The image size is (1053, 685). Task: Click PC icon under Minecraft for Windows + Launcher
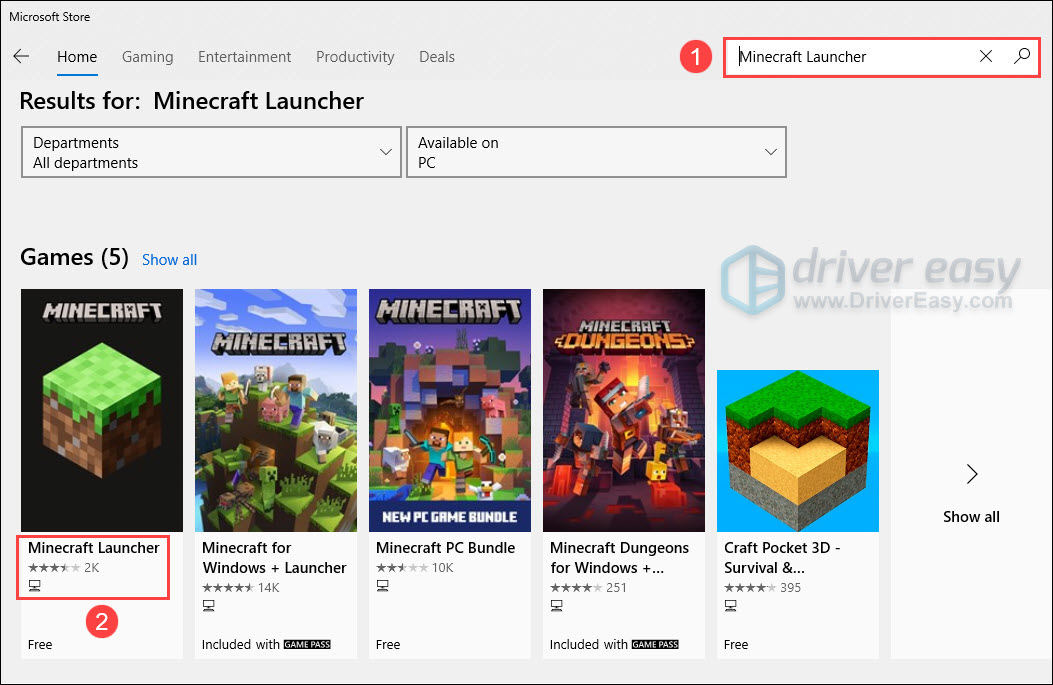209,606
